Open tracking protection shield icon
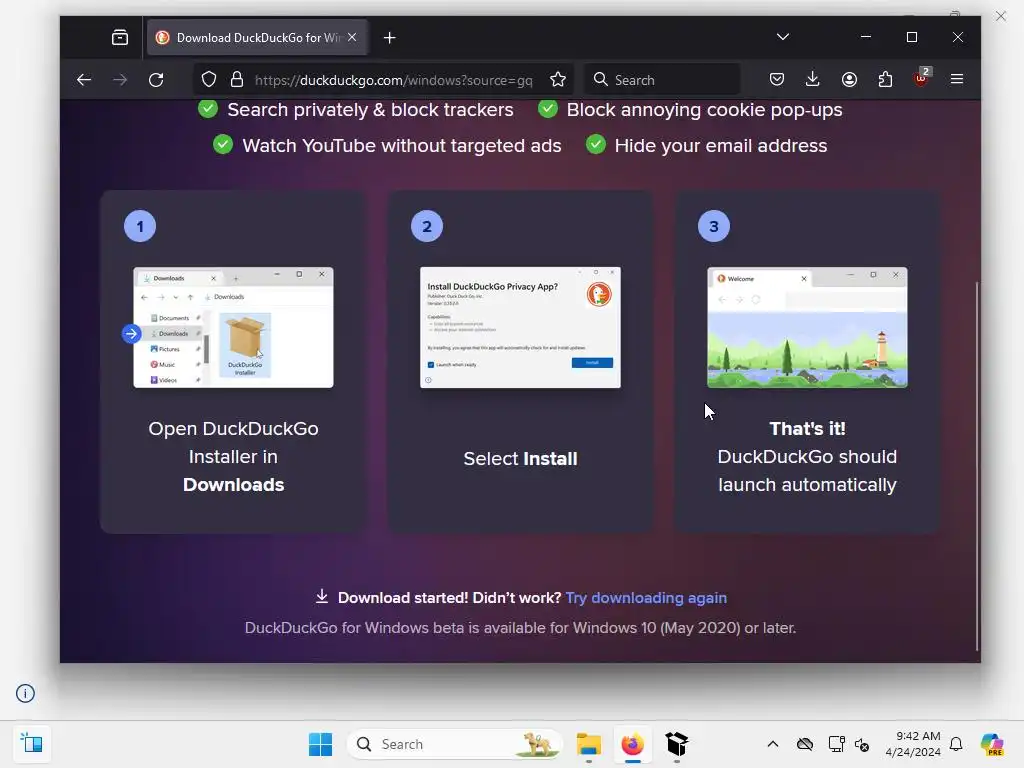 (208, 80)
